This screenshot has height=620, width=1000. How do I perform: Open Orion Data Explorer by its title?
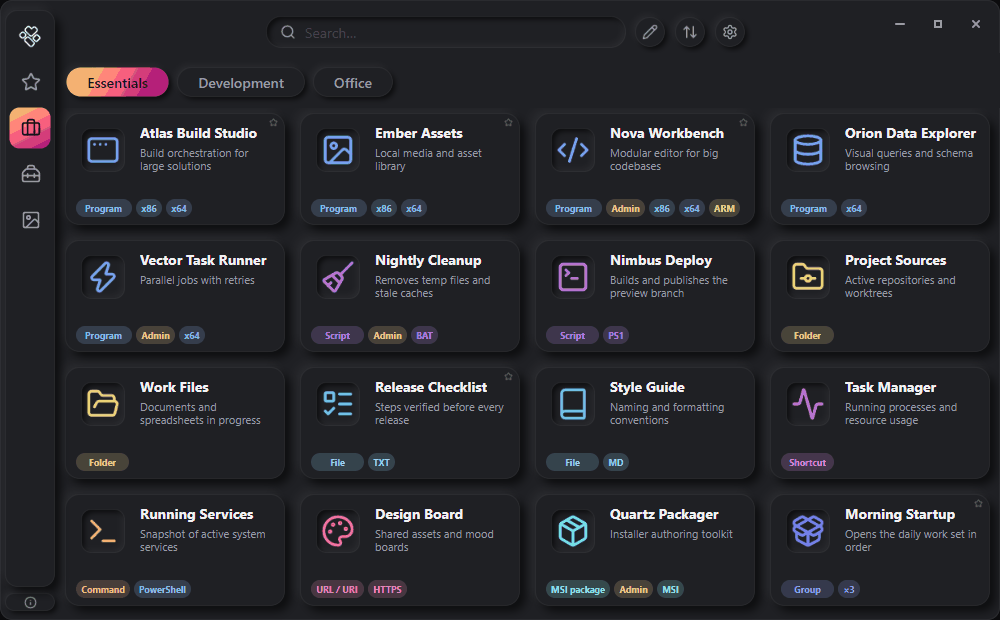coord(910,133)
